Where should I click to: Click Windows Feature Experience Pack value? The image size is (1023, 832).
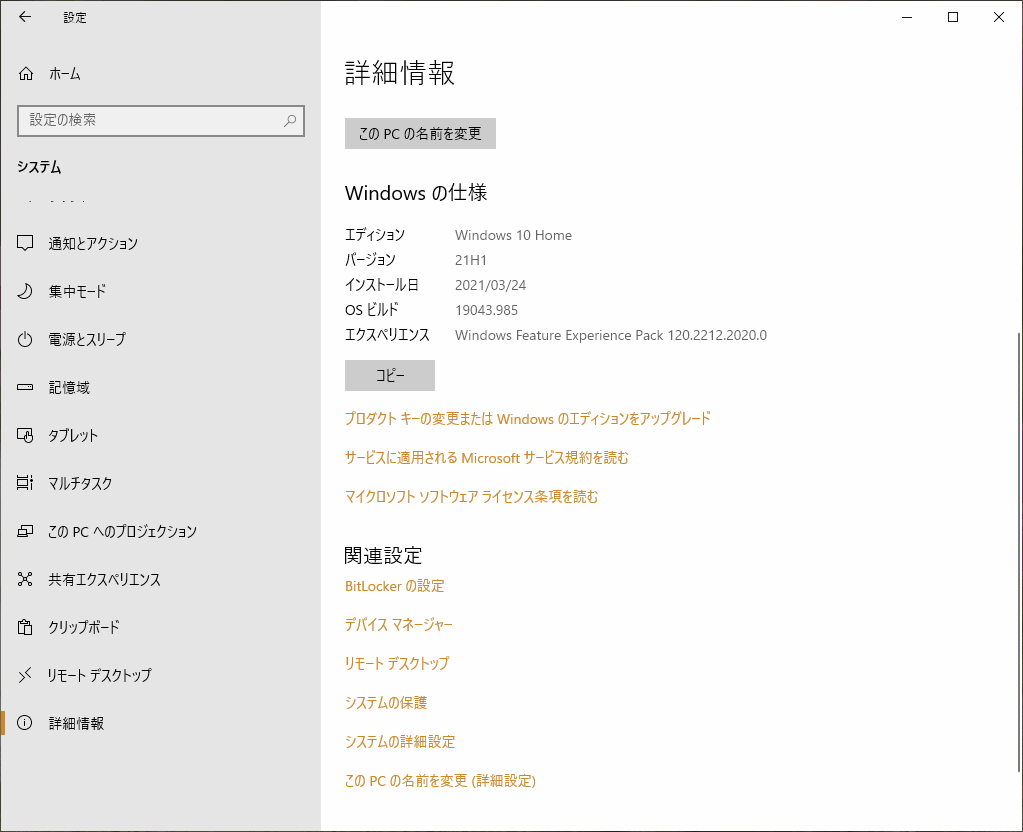pyautogui.click(x=611, y=335)
